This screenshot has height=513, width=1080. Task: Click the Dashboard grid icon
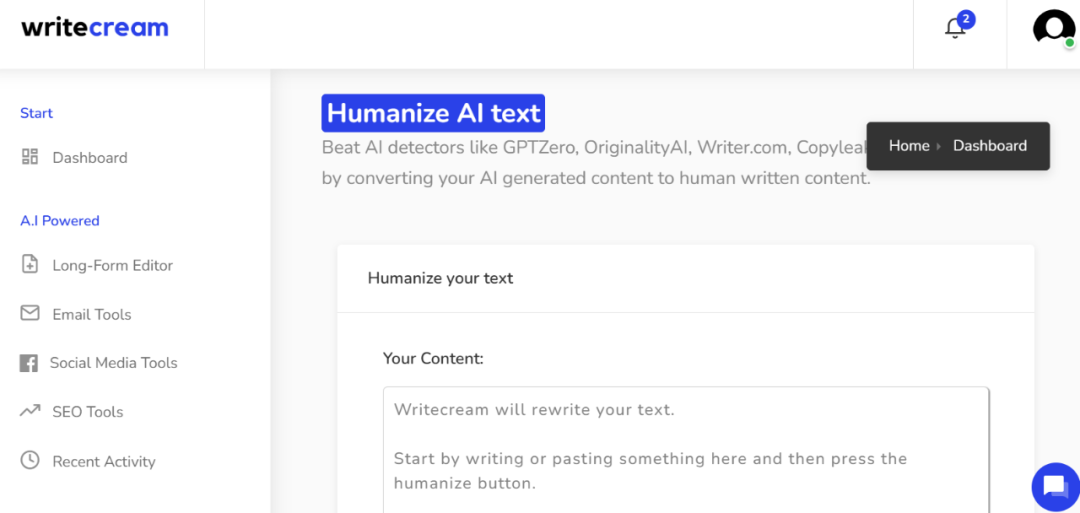point(30,157)
